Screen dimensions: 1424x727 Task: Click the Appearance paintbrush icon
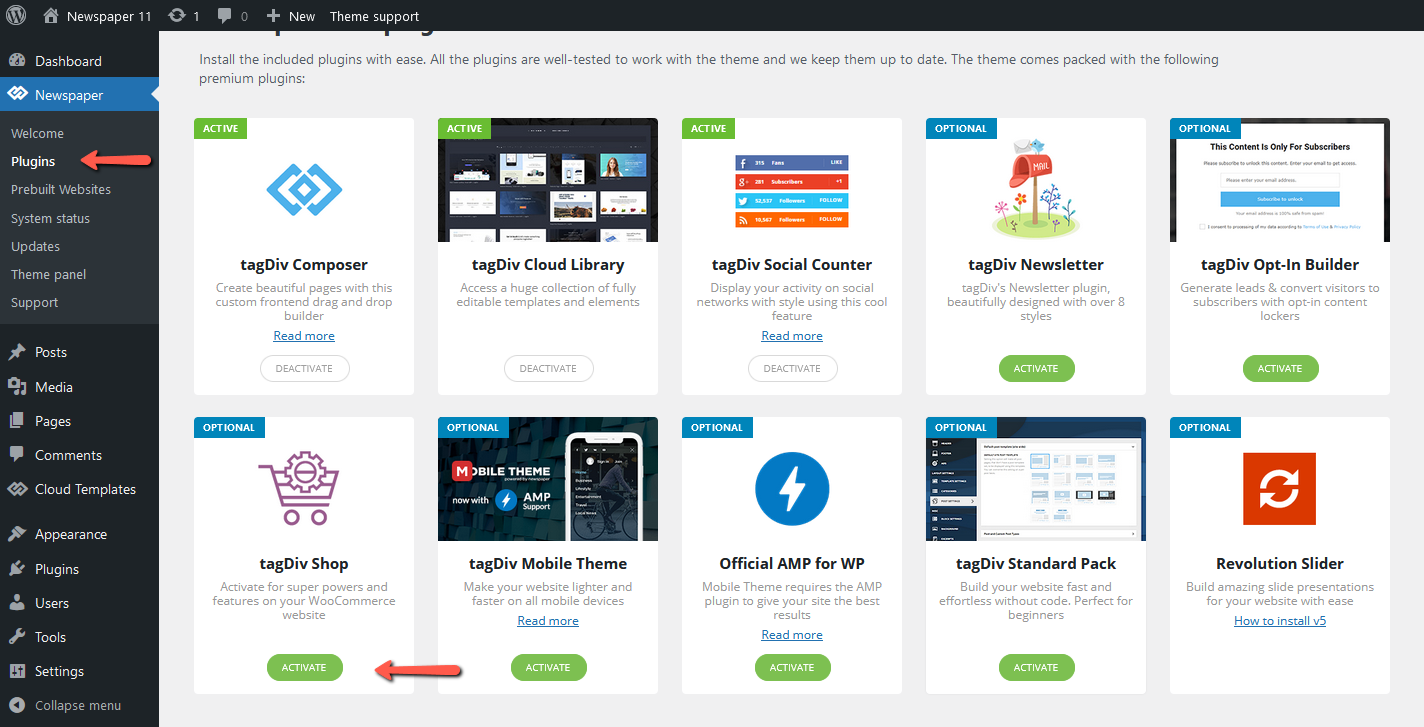(x=17, y=534)
